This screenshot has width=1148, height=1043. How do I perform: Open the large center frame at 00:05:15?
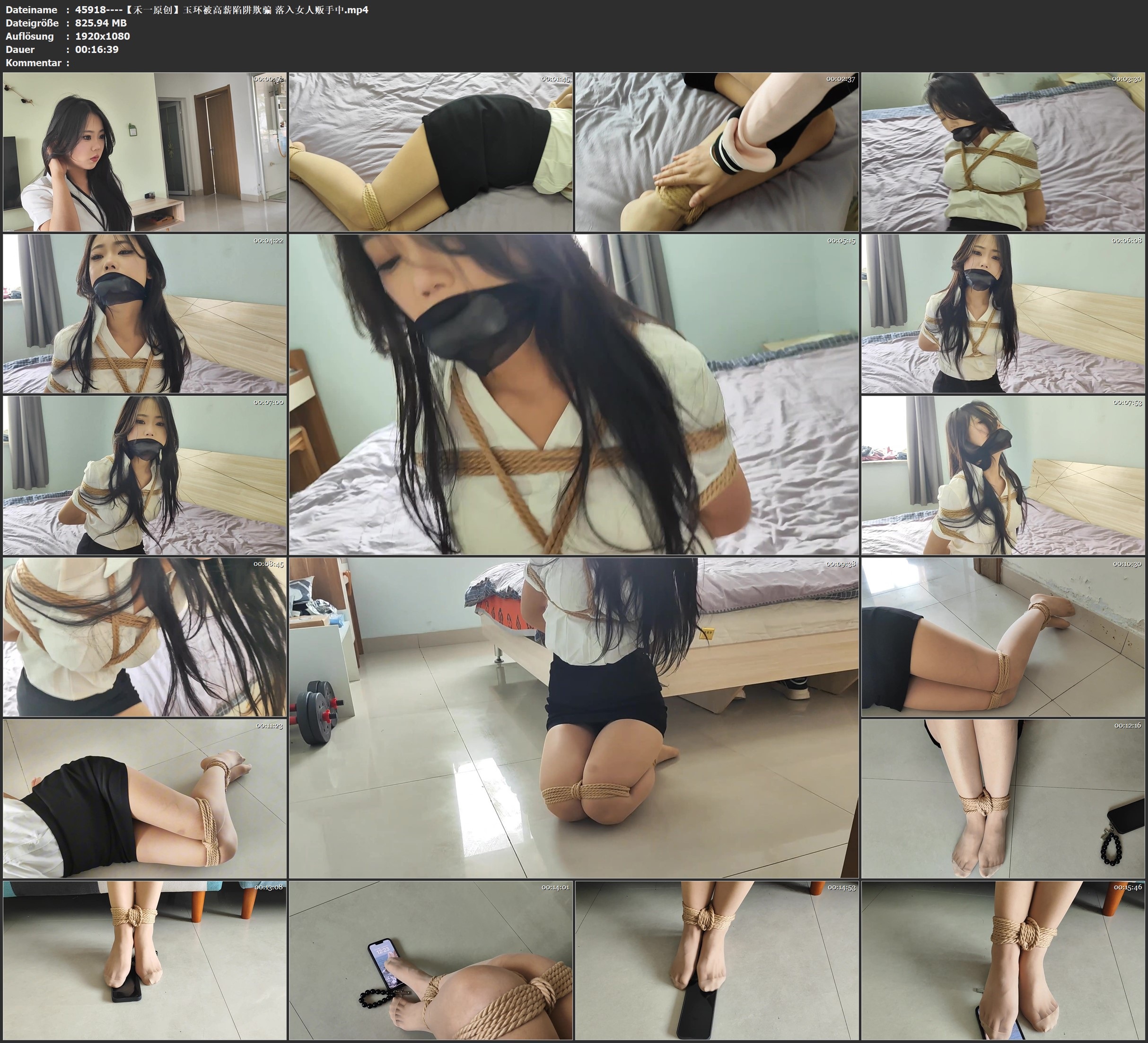[573, 394]
